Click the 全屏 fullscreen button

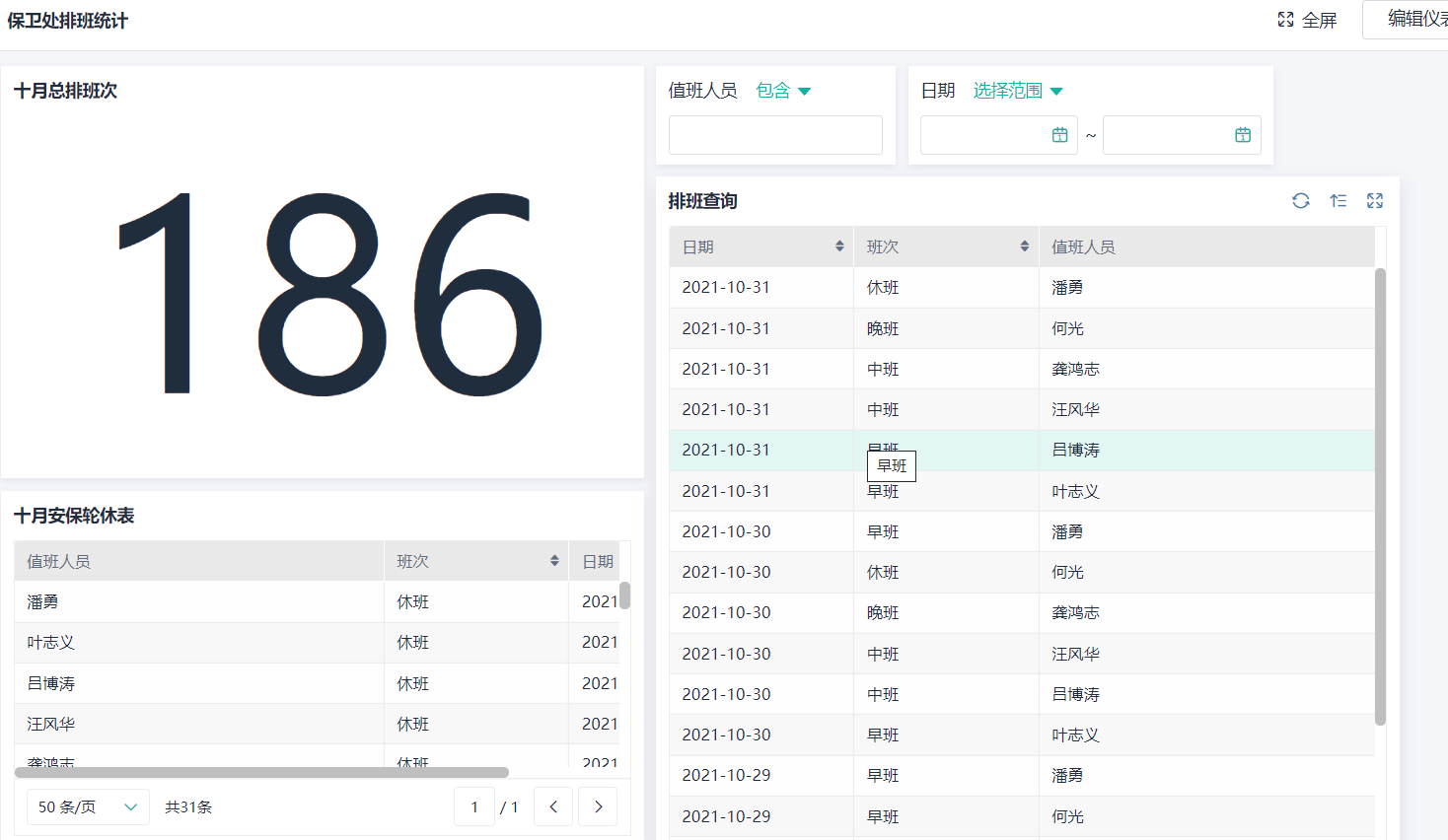pos(1307,20)
